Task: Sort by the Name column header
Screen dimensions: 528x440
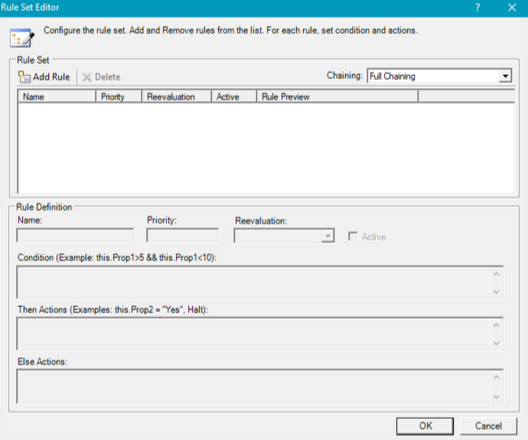Action: [x=57, y=97]
